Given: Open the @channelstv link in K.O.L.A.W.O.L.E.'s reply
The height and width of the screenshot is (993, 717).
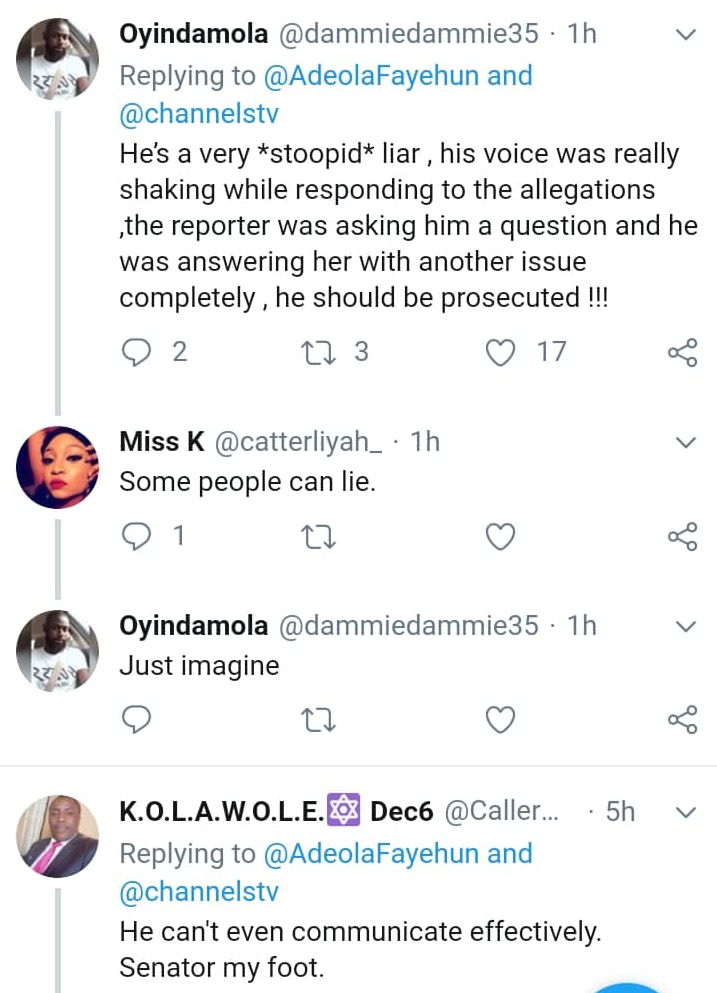Looking at the screenshot, I should [199, 891].
